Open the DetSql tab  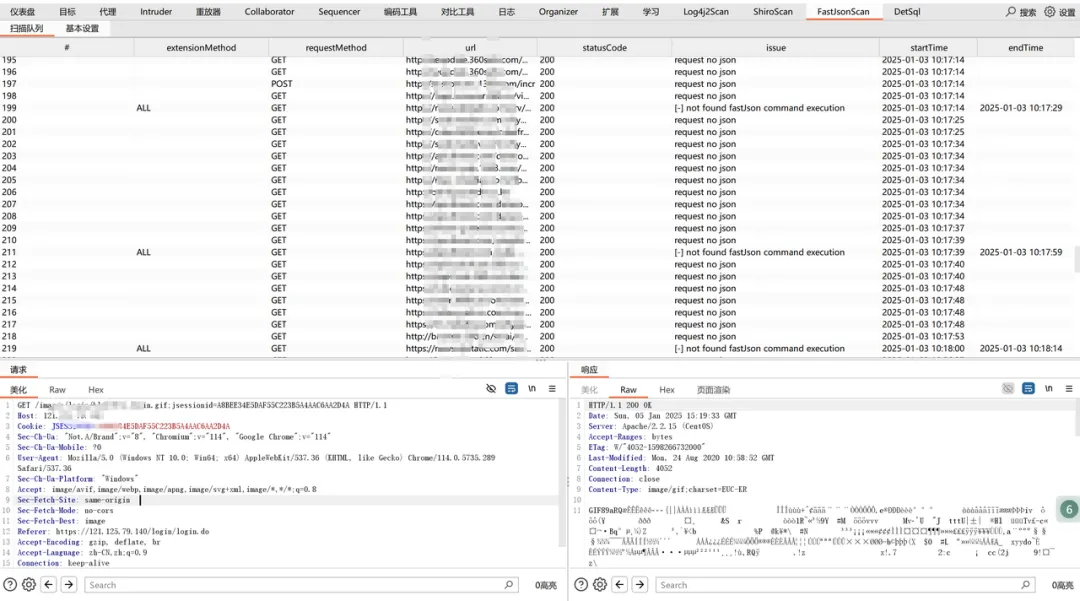(x=906, y=12)
